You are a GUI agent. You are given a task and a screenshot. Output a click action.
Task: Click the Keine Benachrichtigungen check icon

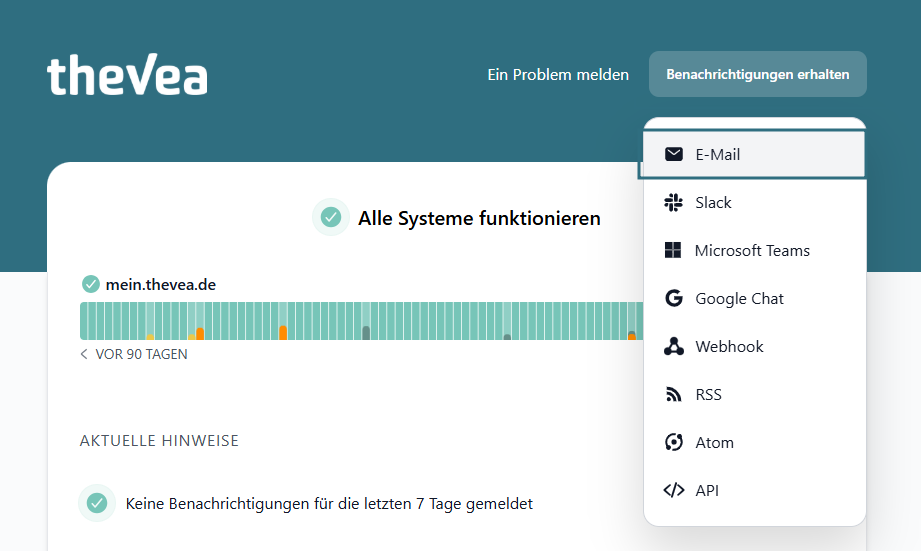pos(97,503)
